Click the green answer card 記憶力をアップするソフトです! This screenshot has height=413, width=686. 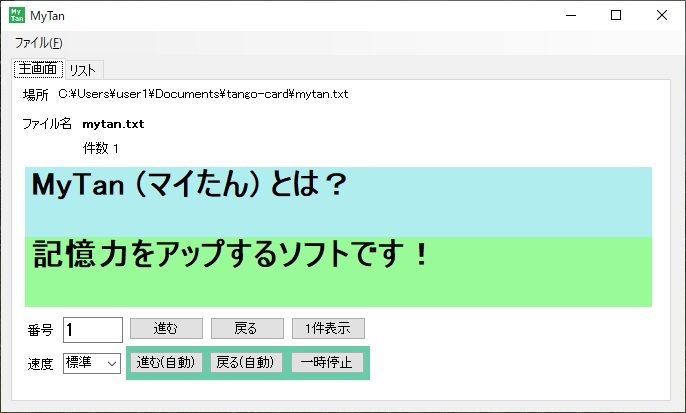338,272
